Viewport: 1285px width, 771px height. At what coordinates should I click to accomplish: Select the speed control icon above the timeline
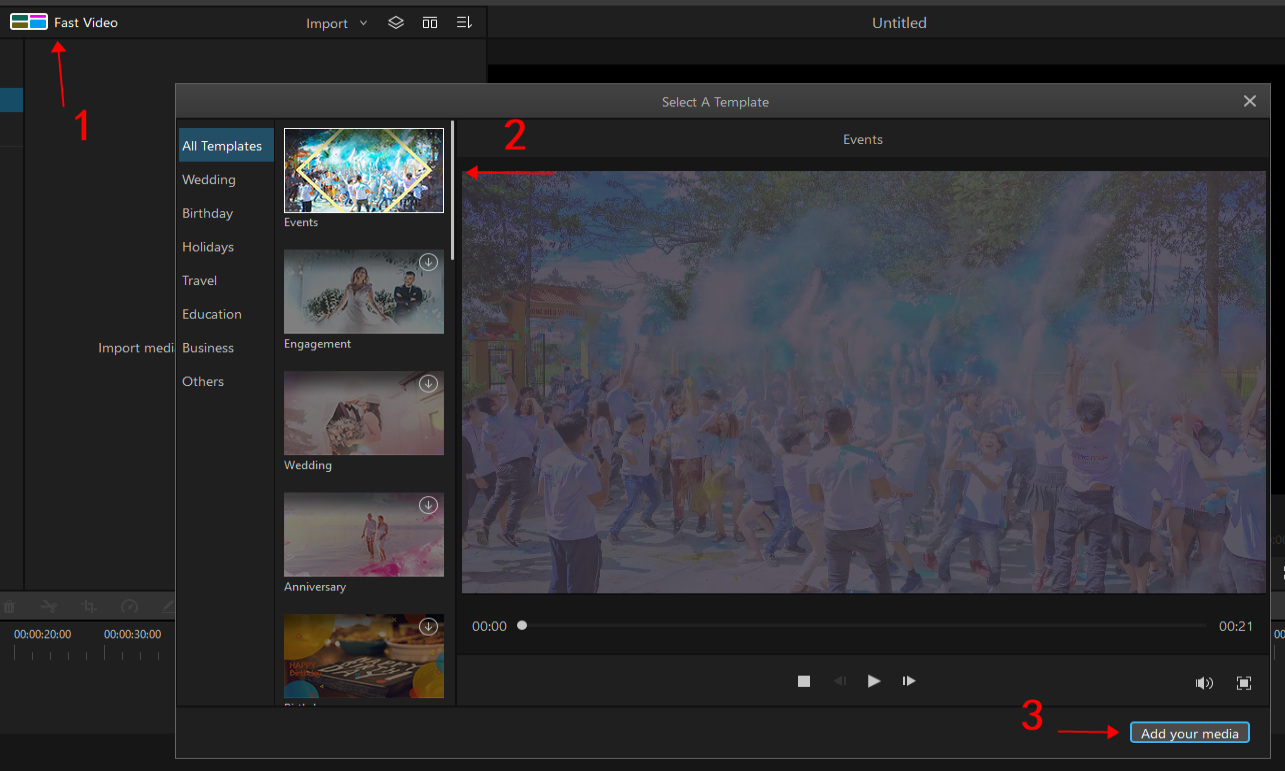coord(128,606)
